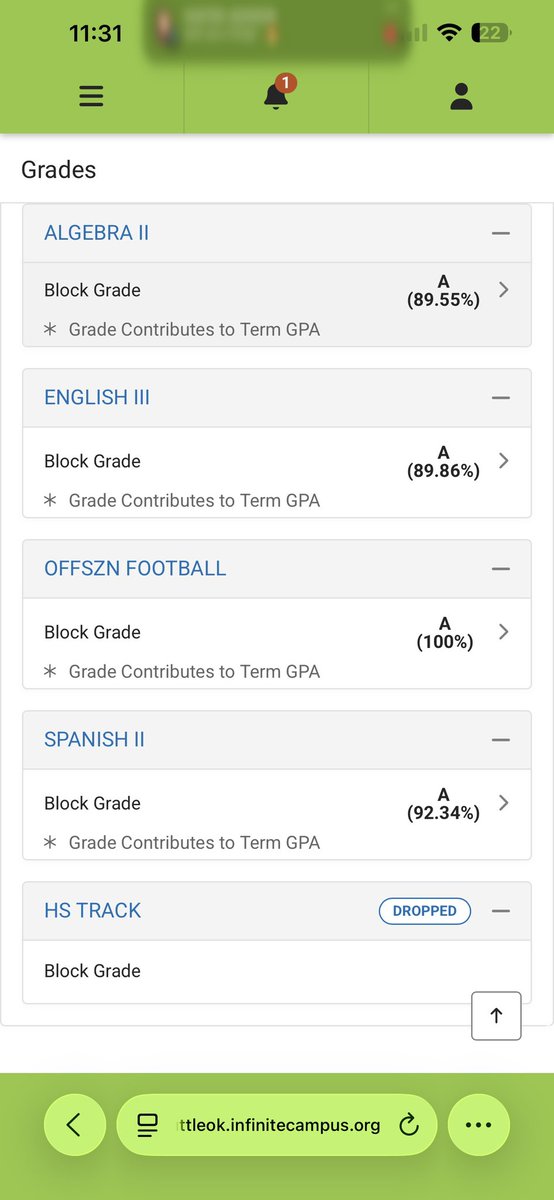Open the user profile icon
This screenshot has width=554, height=1200.
pos(461,96)
